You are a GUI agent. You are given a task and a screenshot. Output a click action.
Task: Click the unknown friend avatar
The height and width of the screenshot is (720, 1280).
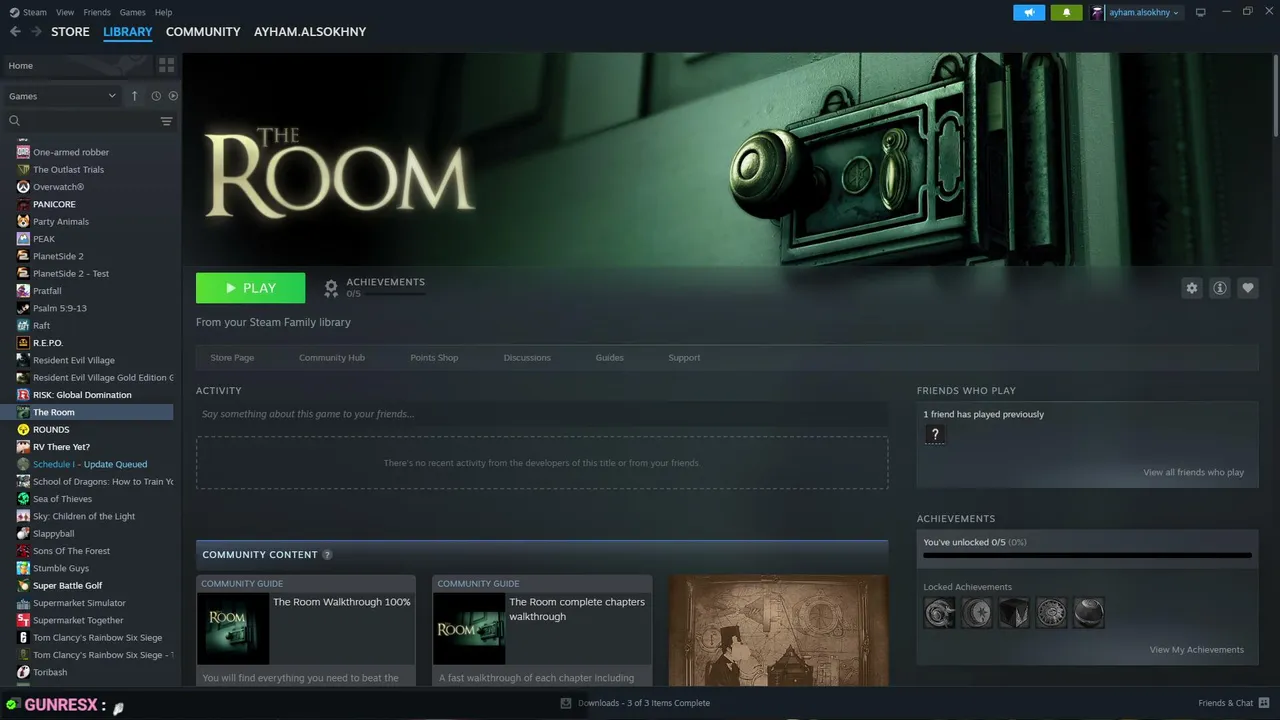pyautogui.click(x=935, y=434)
